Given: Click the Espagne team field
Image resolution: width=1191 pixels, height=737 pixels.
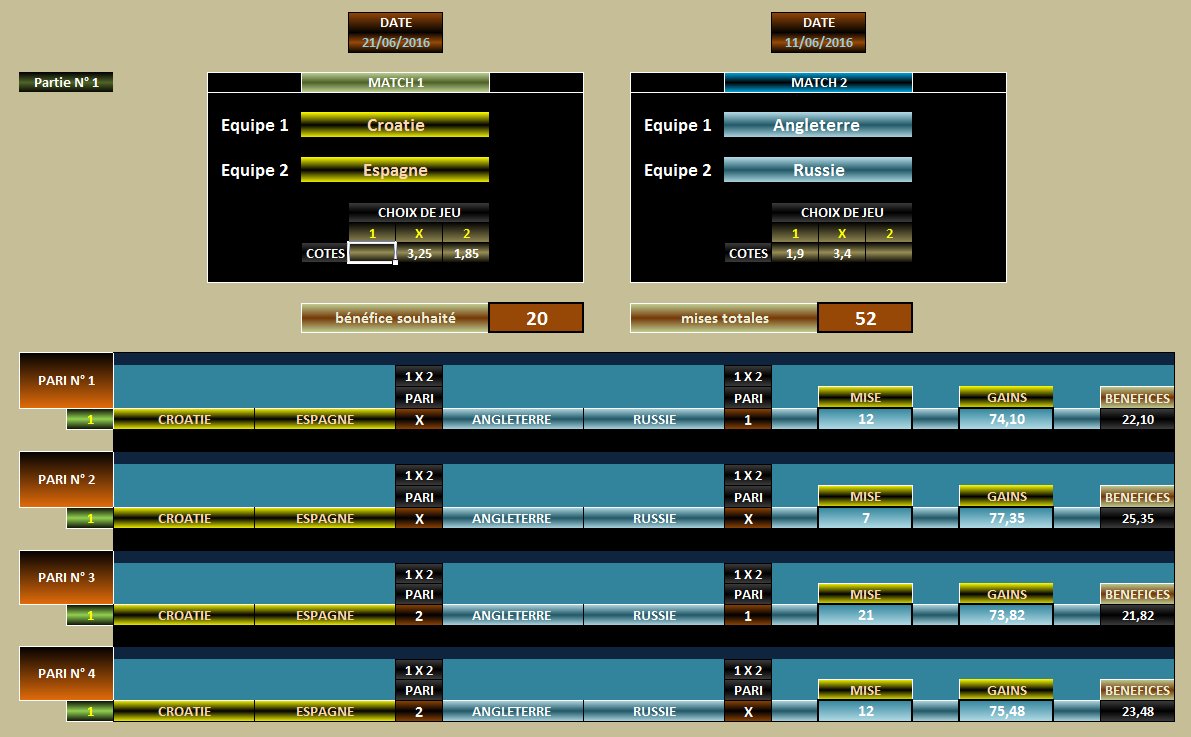Looking at the screenshot, I should [394, 169].
